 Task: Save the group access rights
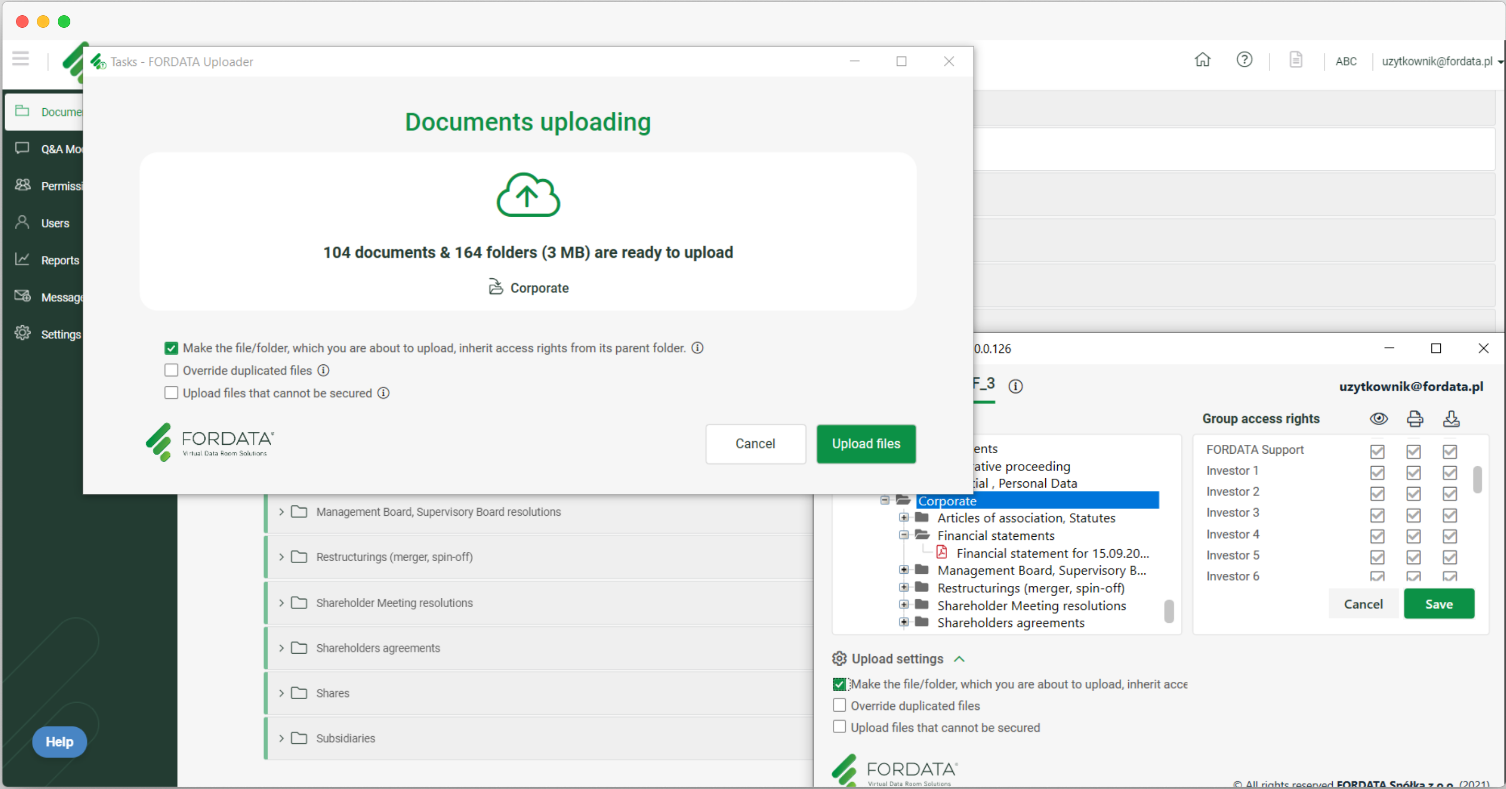point(1438,604)
